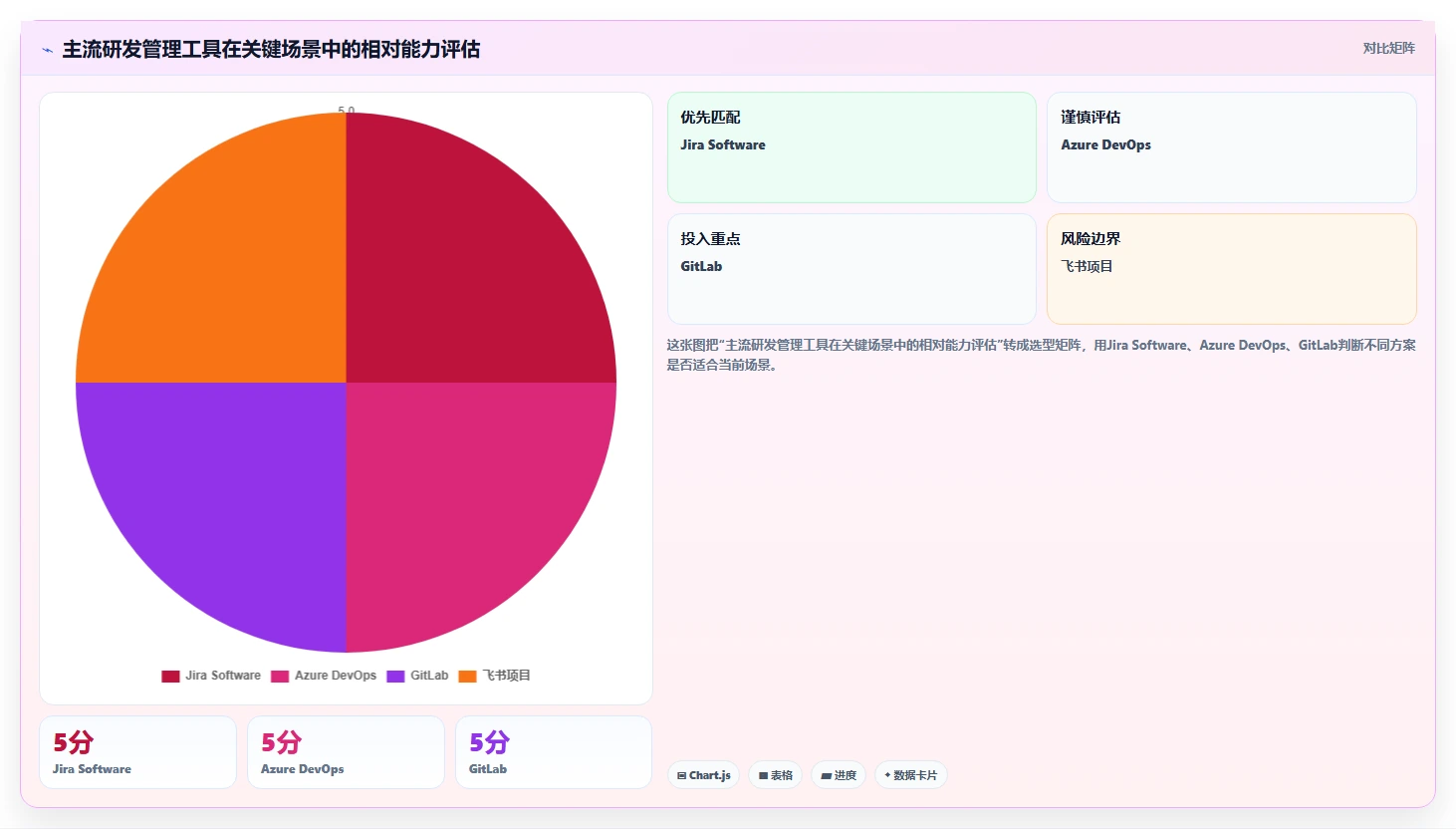1456x829 pixels.
Task: Click the 5.0 axis label above the pie
Action: pyautogui.click(x=347, y=109)
